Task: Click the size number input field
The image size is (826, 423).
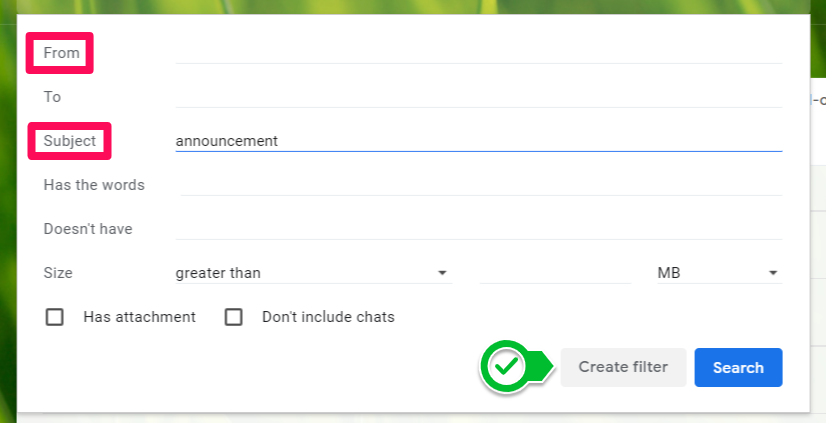Action: click(x=555, y=273)
